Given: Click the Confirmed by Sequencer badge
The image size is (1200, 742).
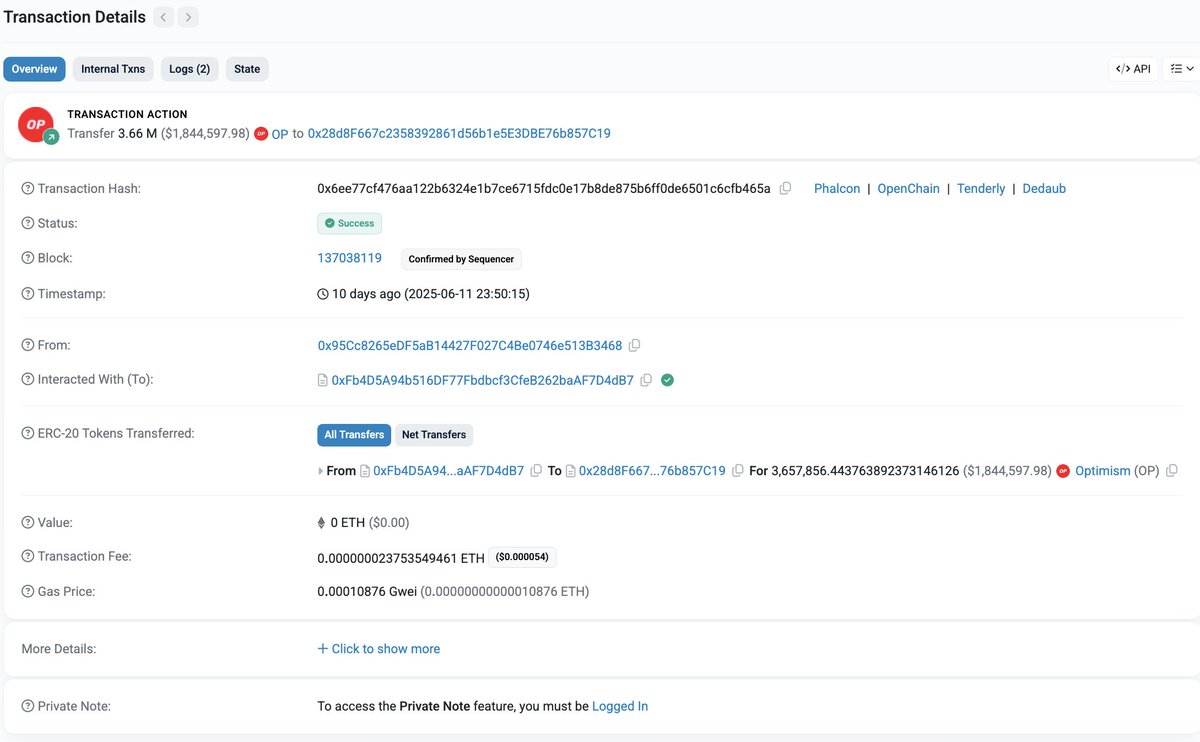Looking at the screenshot, I should [461, 259].
